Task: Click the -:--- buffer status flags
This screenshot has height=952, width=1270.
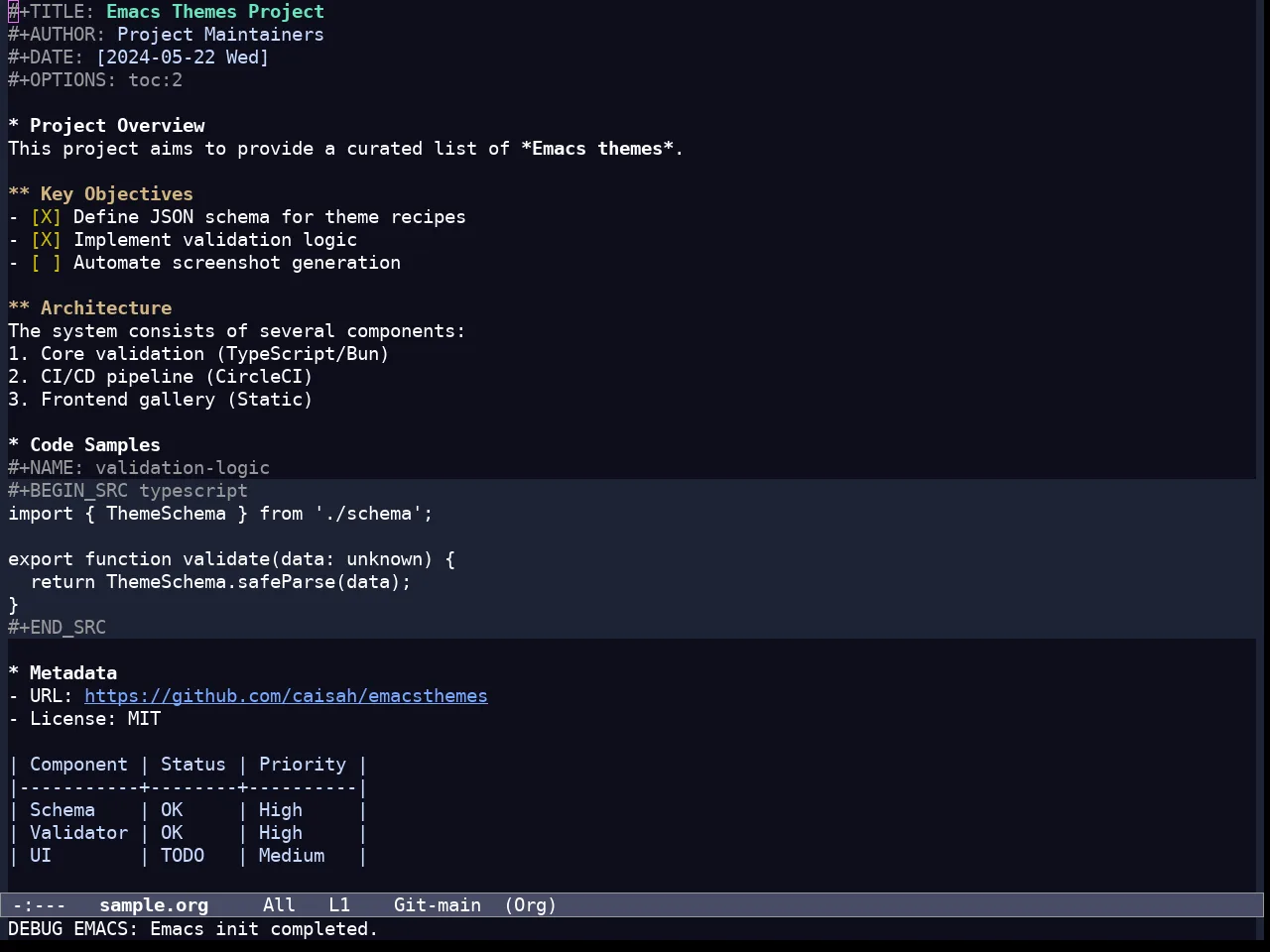Action: [39, 905]
